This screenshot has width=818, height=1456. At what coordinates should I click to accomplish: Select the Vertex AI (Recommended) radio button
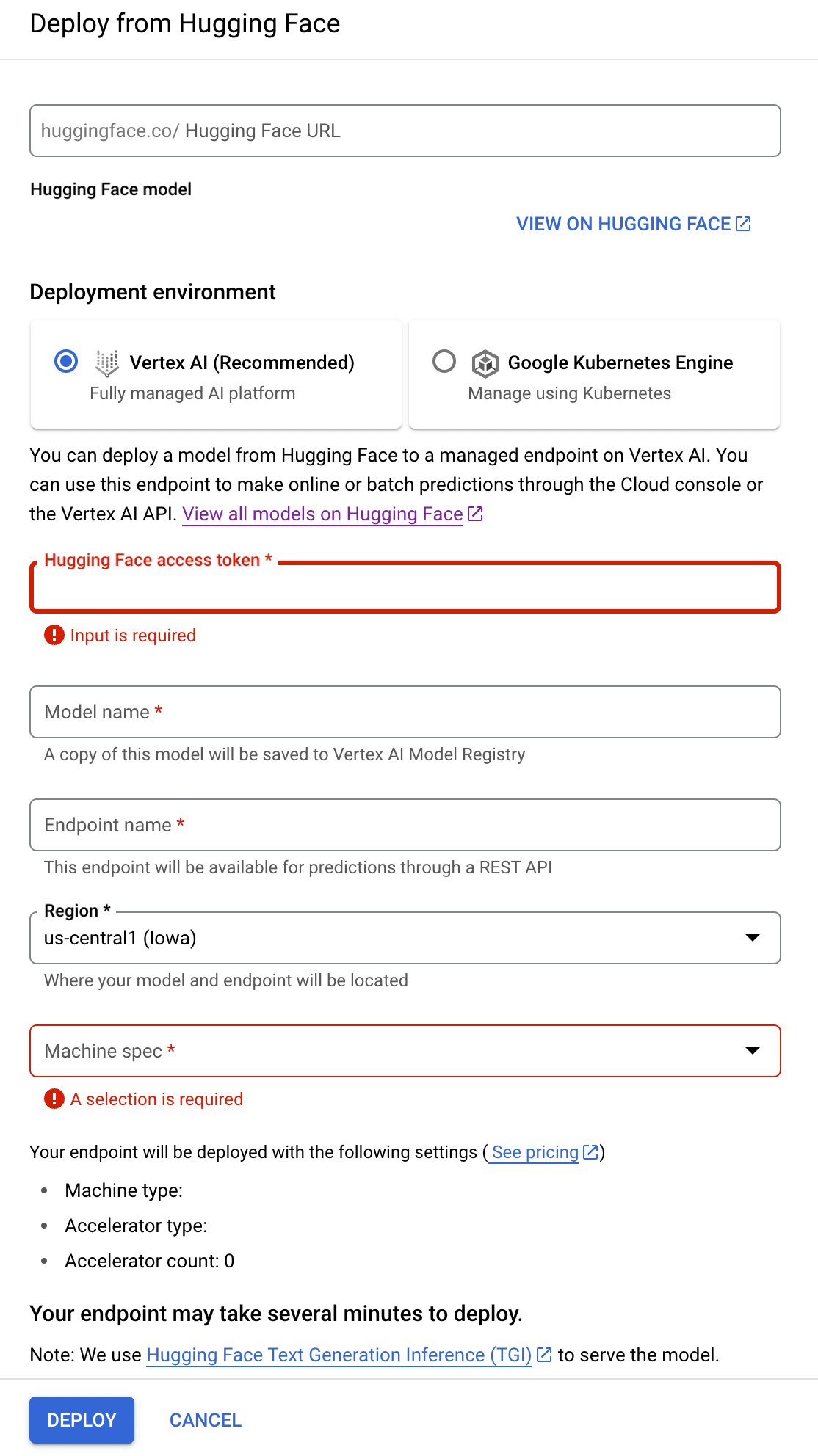tap(66, 361)
